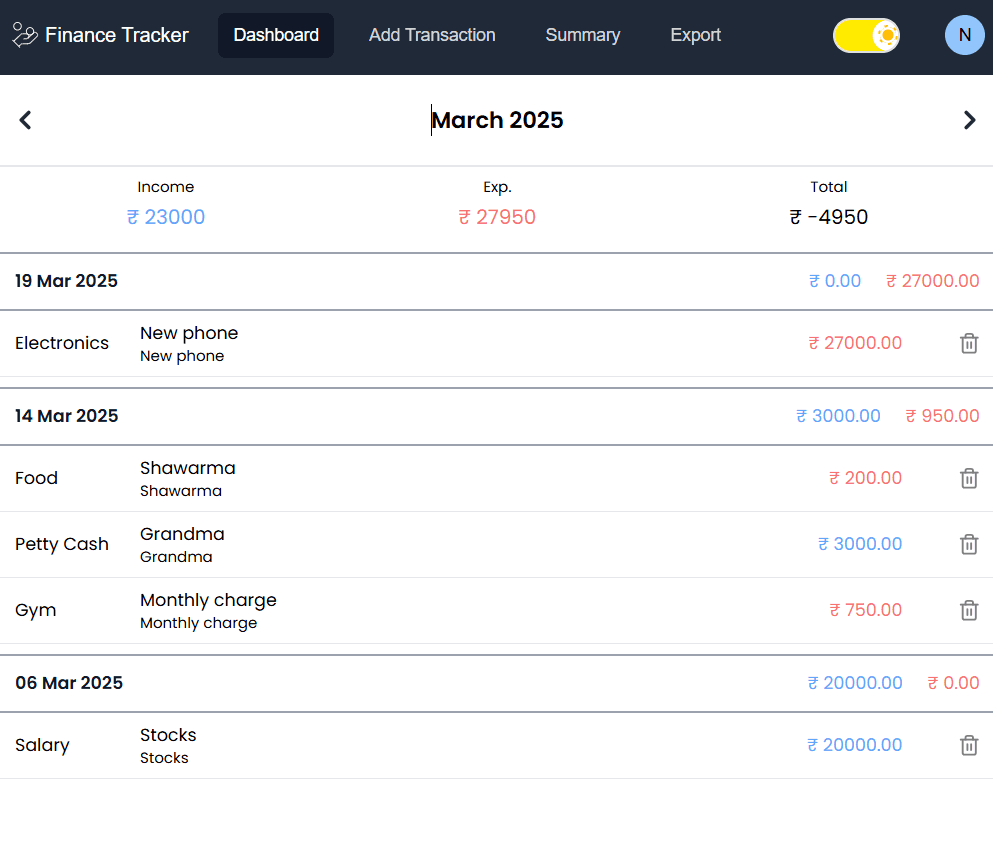993x860 pixels.
Task: Click the 0.00 income total for 19 Mar
Action: (835, 281)
